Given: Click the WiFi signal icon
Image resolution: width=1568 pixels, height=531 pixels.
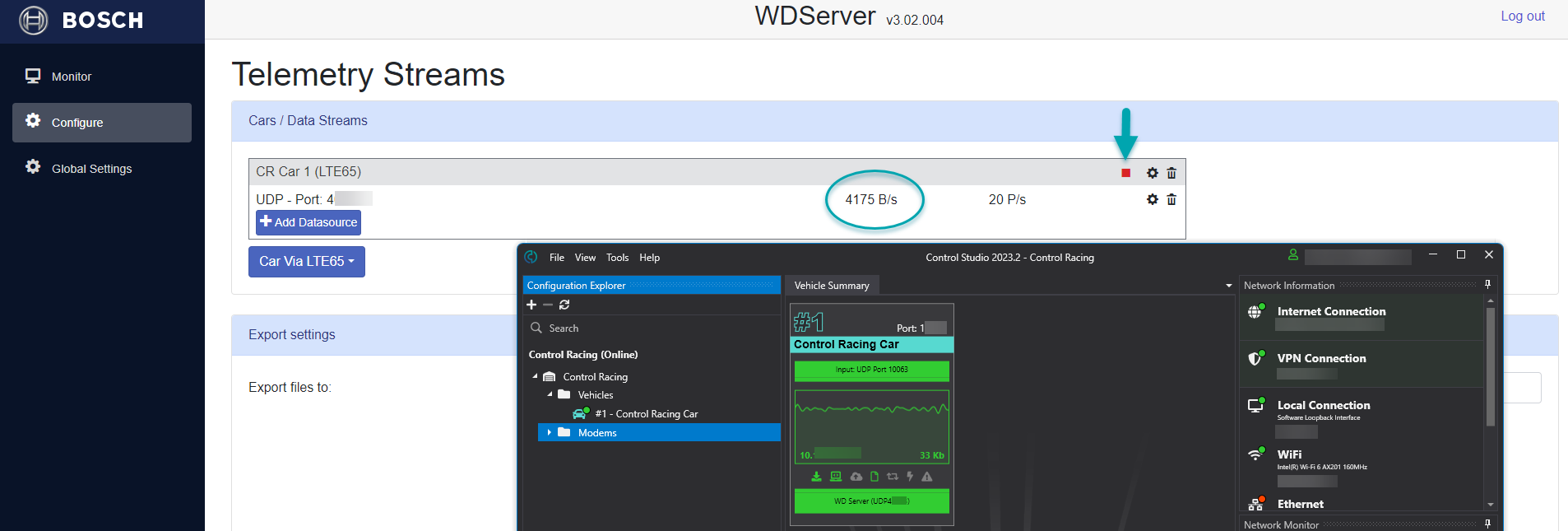Looking at the screenshot, I should click(x=1256, y=454).
